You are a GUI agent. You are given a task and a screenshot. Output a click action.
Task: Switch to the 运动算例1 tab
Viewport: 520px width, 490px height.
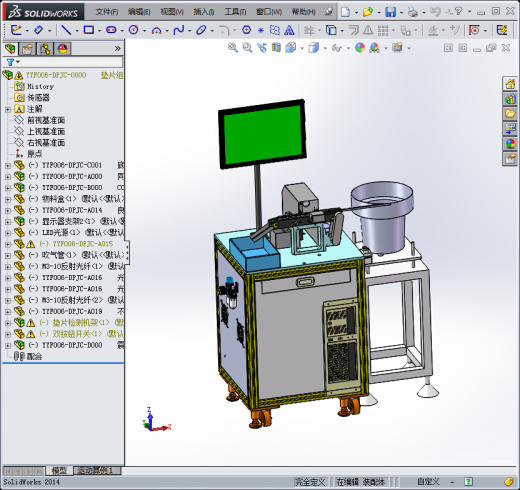(x=97, y=471)
